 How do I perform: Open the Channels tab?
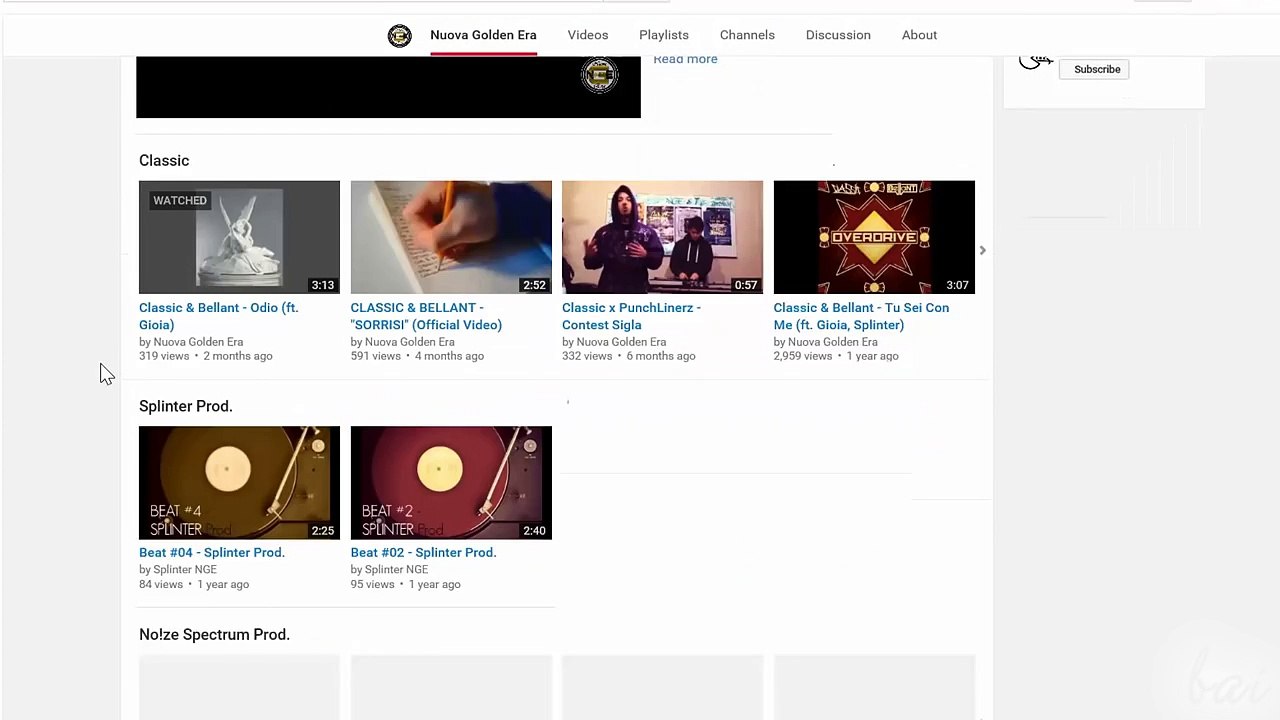tap(747, 35)
